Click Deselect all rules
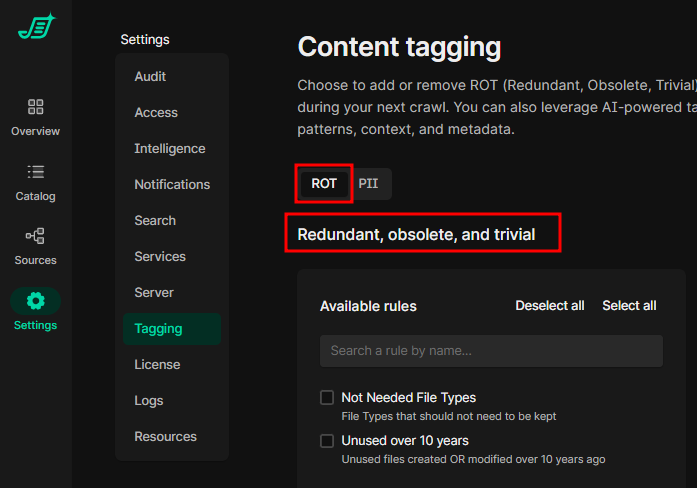697x488 pixels. [x=549, y=306]
